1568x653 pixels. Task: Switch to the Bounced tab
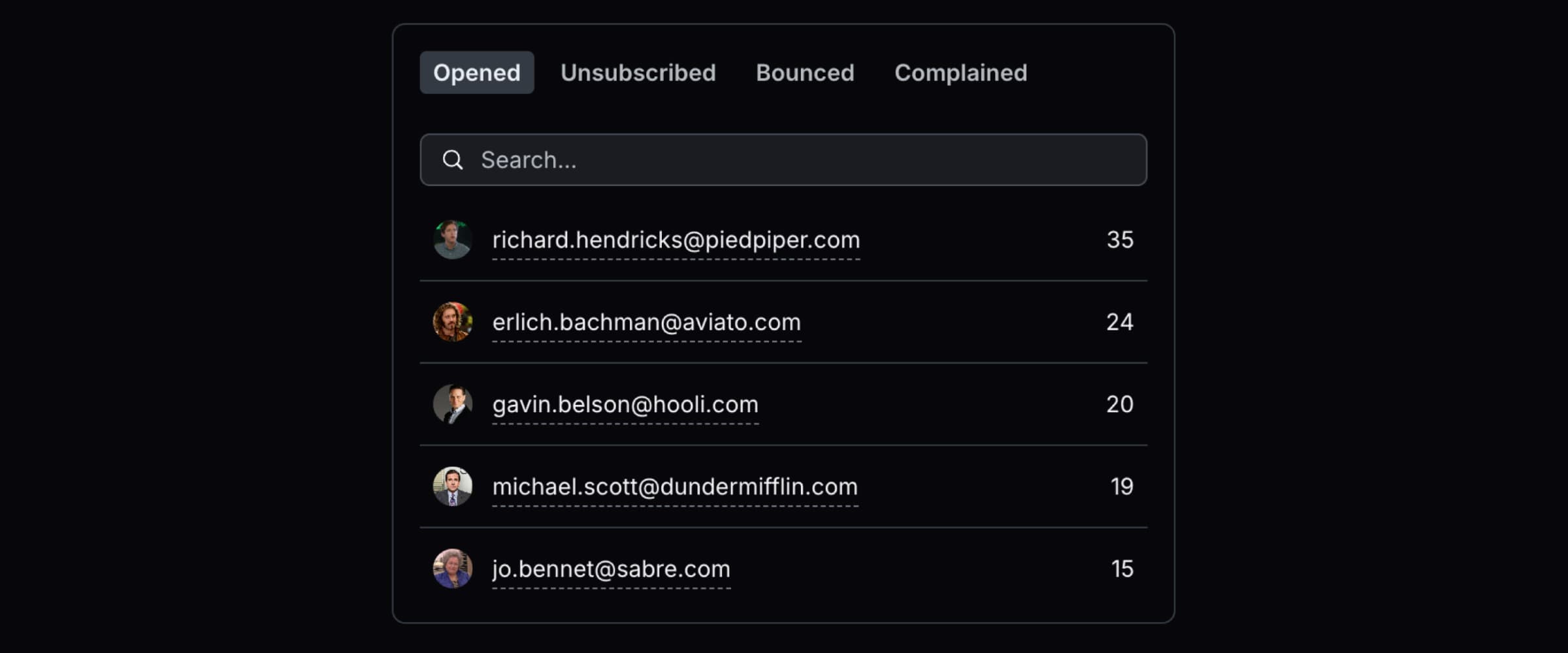click(x=805, y=72)
